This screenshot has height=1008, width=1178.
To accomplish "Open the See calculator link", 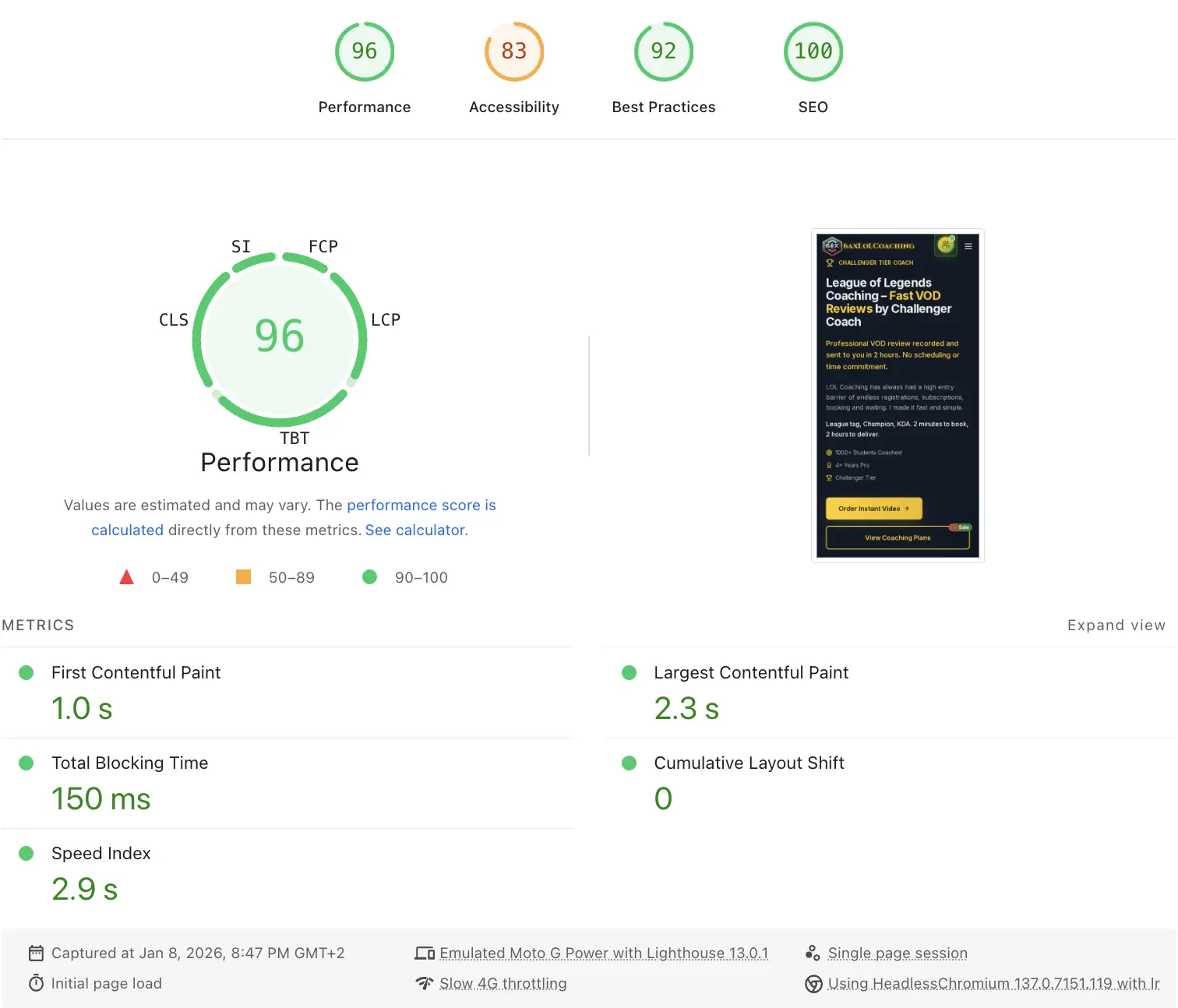I will [414, 530].
